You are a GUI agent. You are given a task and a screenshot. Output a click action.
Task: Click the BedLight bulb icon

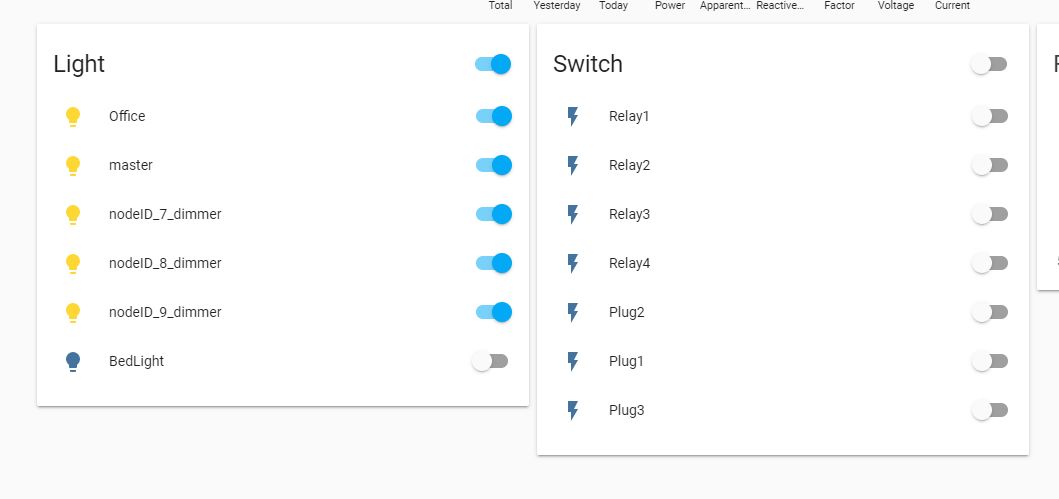tap(72, 362)
